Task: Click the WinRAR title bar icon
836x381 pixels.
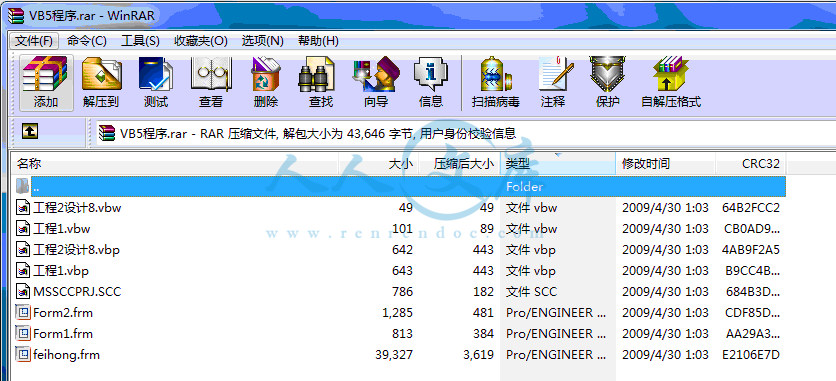Action: click(16, 15)
